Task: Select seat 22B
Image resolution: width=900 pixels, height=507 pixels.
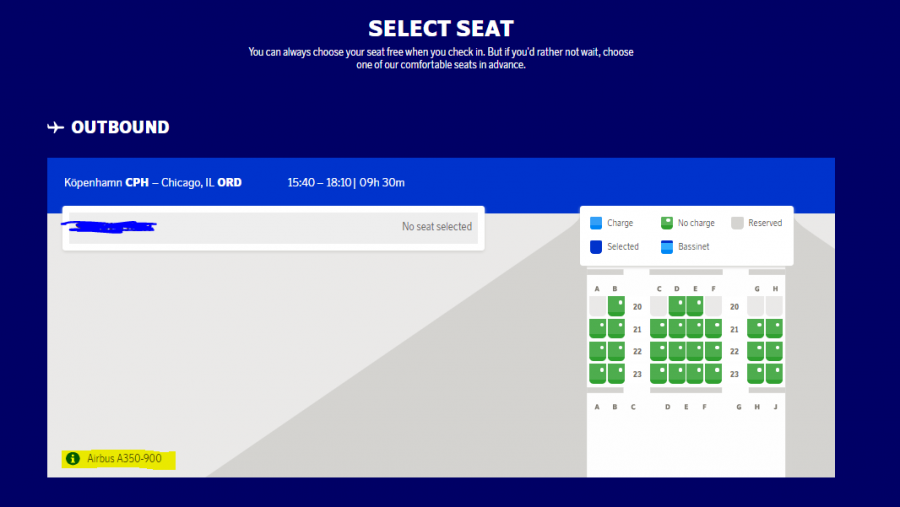Action: [x=616, y=351]
